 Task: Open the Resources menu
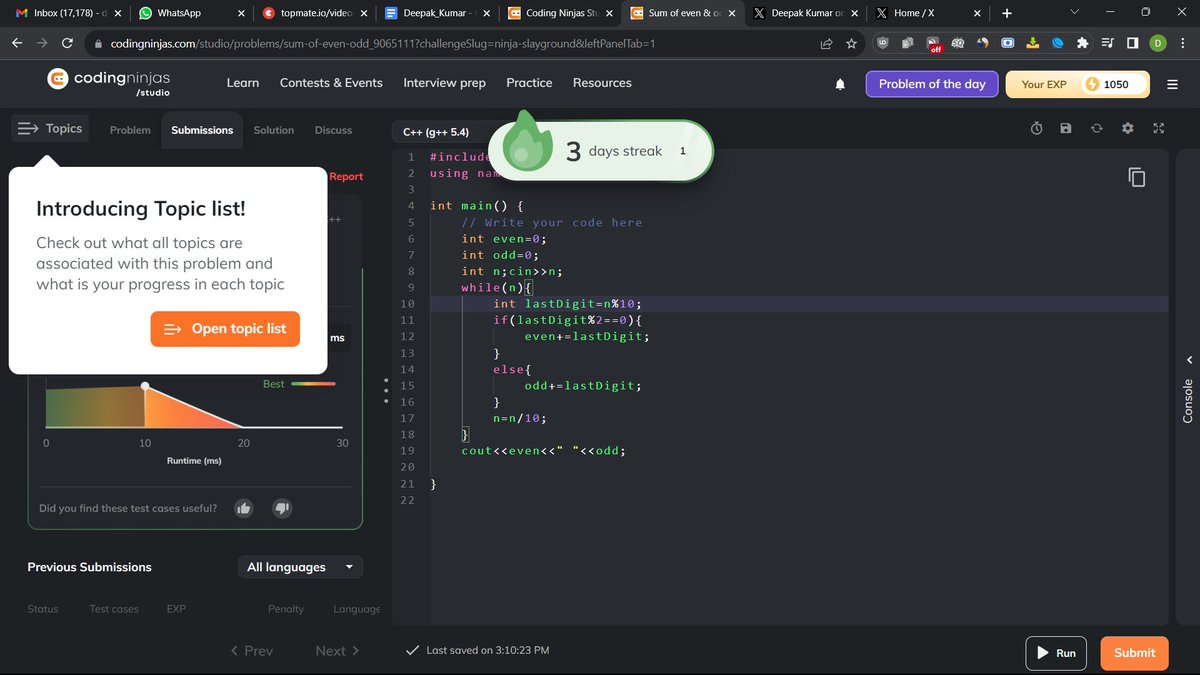pos(602,83)
